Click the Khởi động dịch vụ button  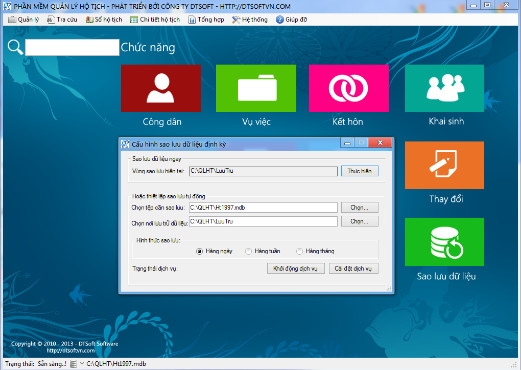point(296,269)
